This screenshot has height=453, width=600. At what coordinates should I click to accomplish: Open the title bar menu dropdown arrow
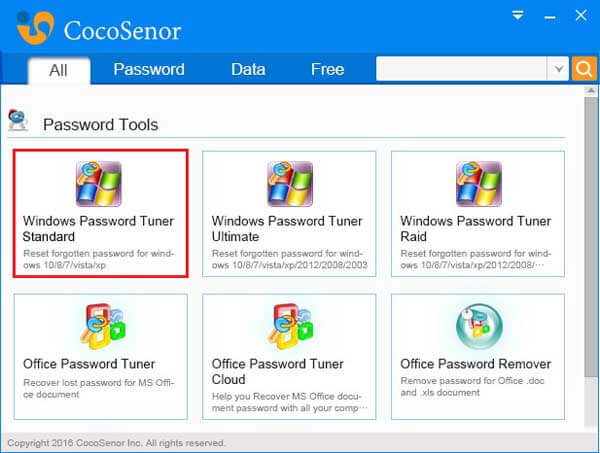point(517,15)
